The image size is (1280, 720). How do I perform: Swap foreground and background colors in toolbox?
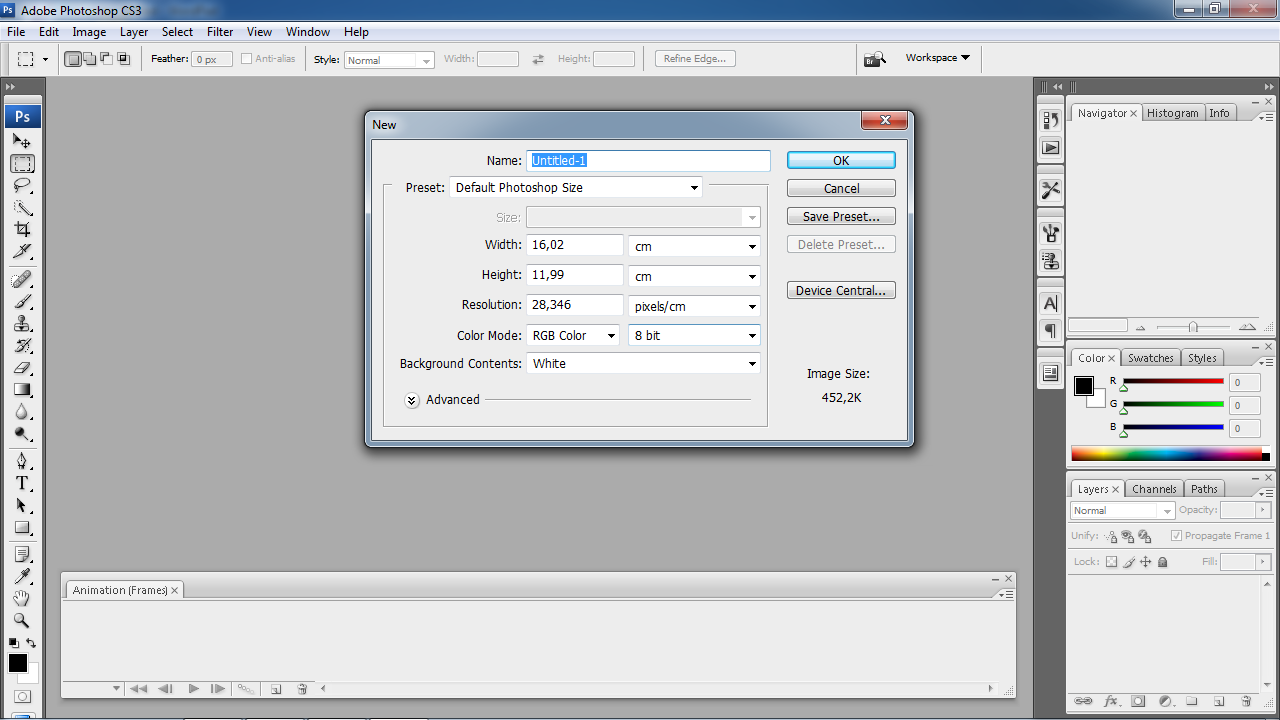pyautogui.click(x=31, y=643)
